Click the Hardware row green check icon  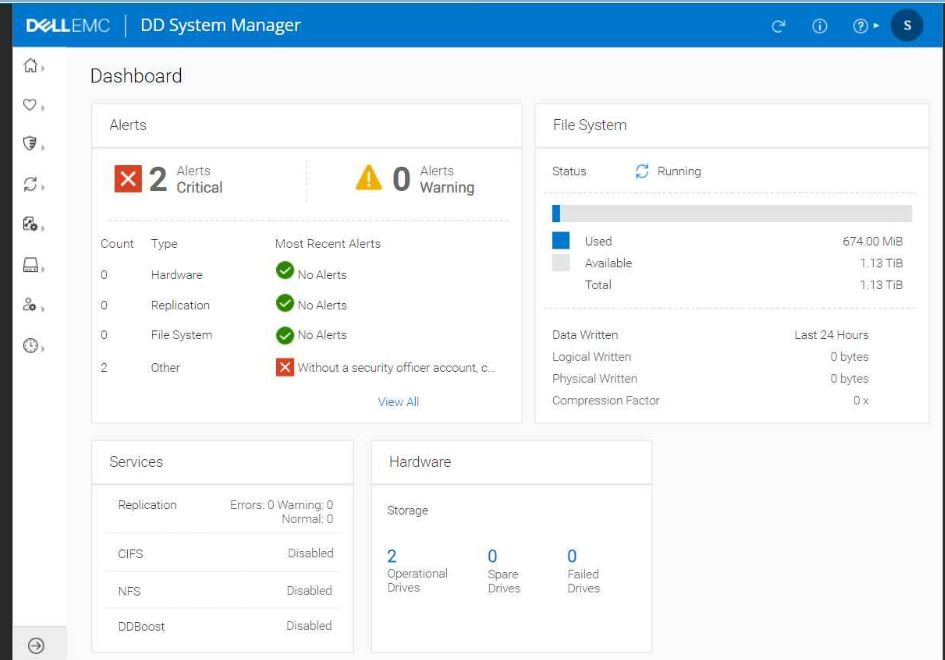(x=285, y=271)
